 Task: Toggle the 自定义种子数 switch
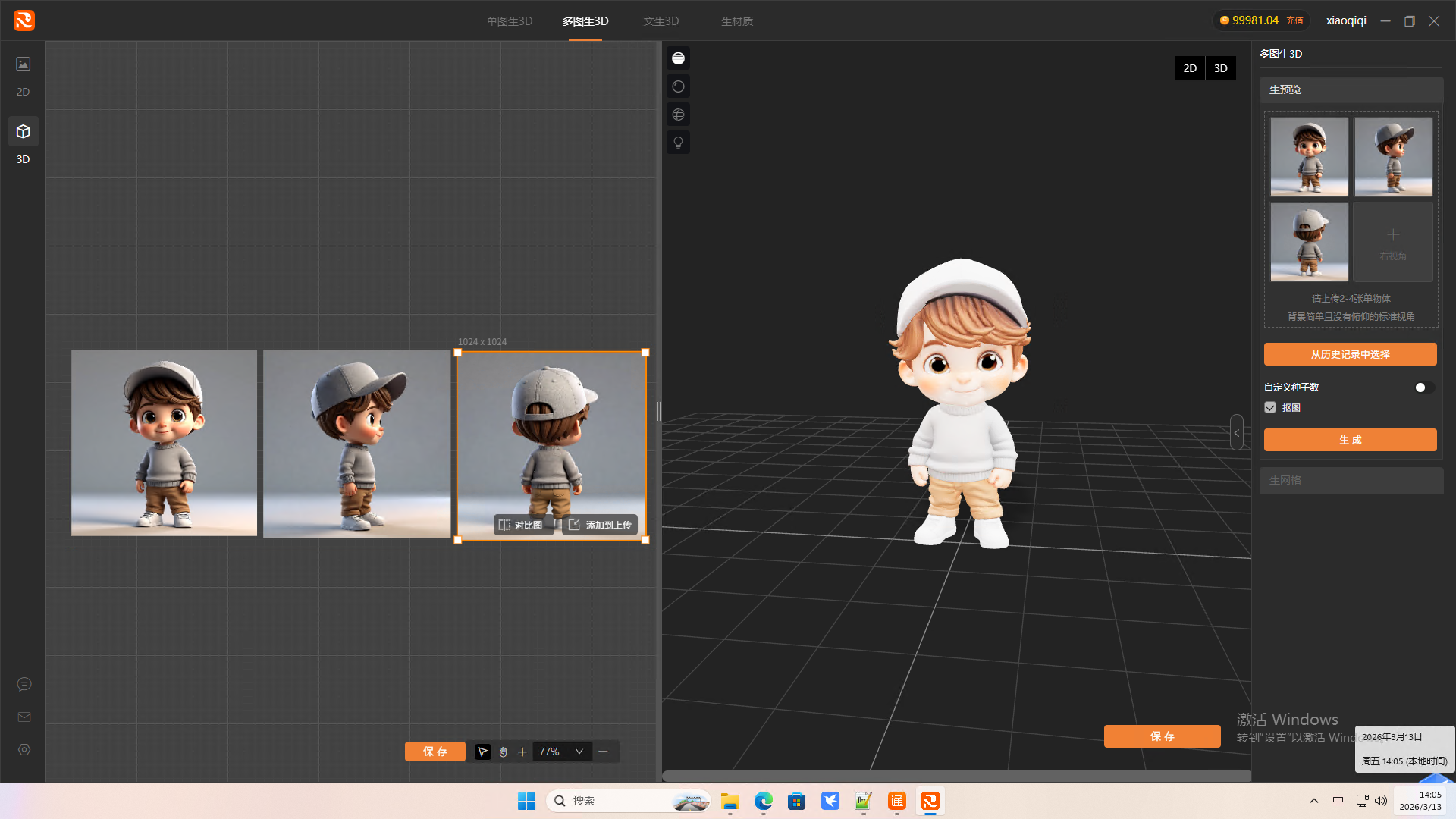[1423, 388]
